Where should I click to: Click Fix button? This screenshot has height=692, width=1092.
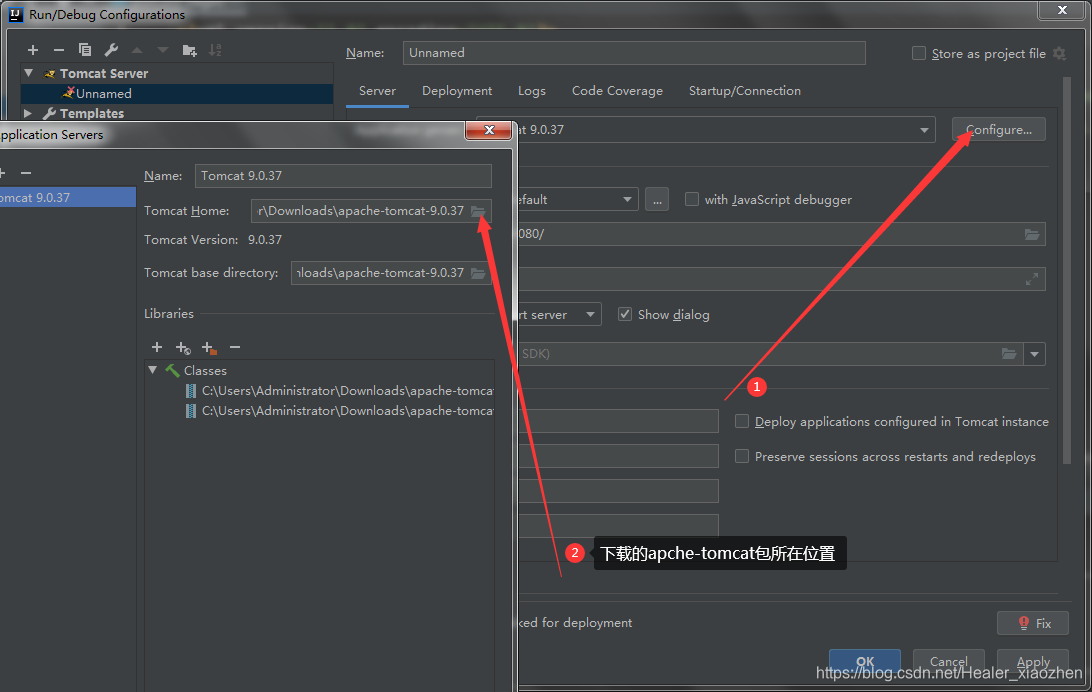click(1033, 623)
